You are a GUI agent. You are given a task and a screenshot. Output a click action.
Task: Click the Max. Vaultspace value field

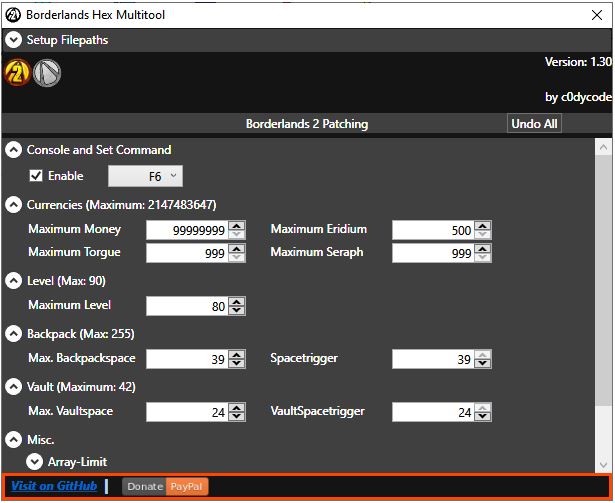187,412
